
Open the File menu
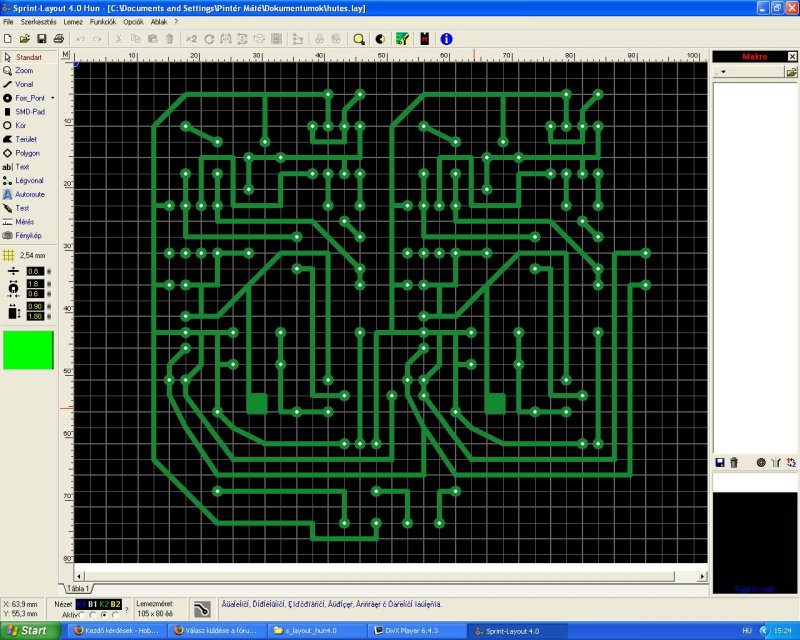tap(8, 22)
